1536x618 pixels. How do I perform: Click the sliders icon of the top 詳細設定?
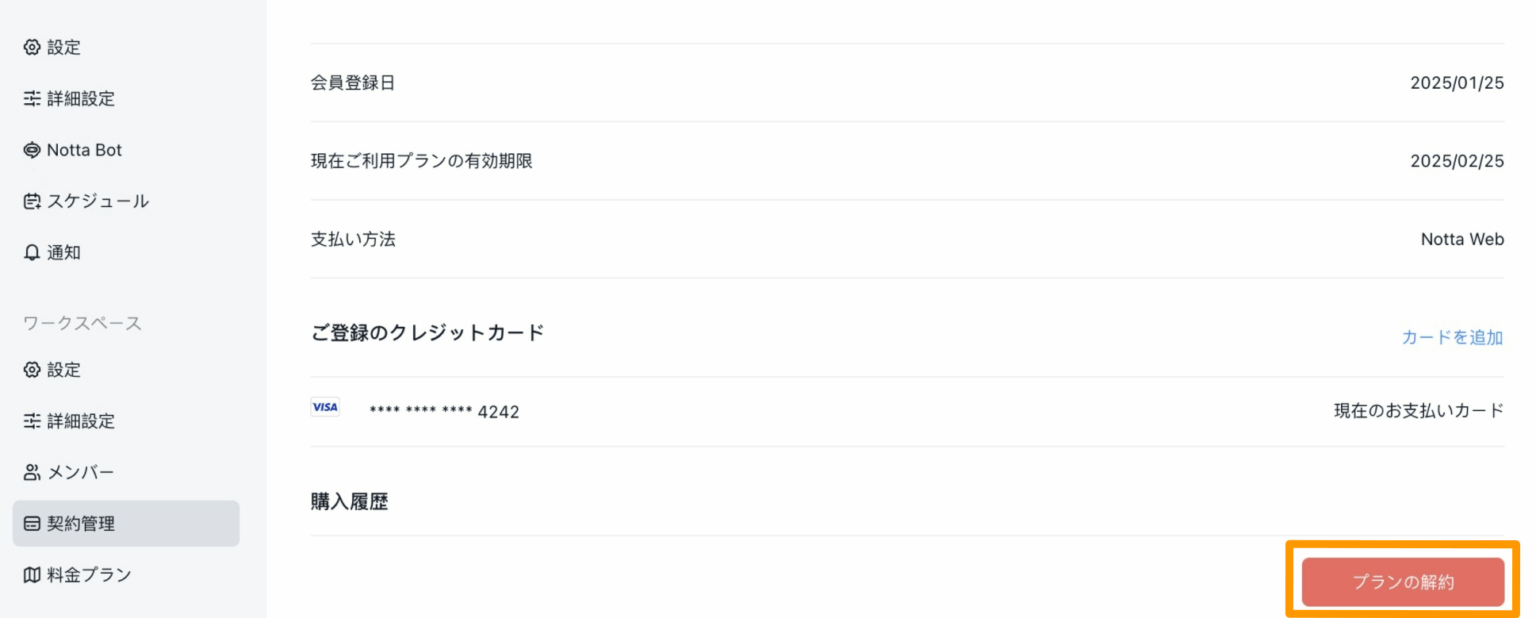point(32,99)
